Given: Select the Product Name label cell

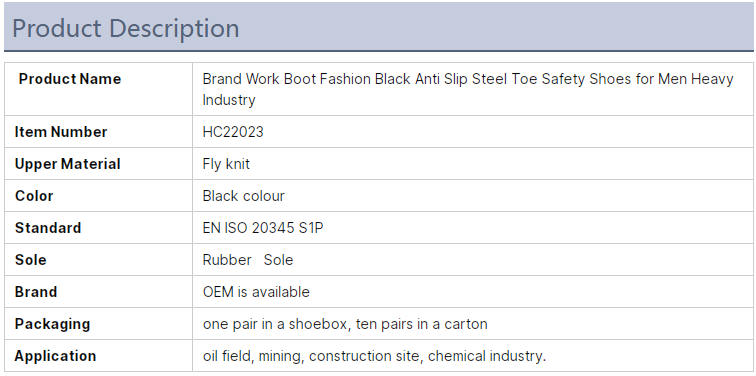Looking at the screenshot, I should pos(98,89).
